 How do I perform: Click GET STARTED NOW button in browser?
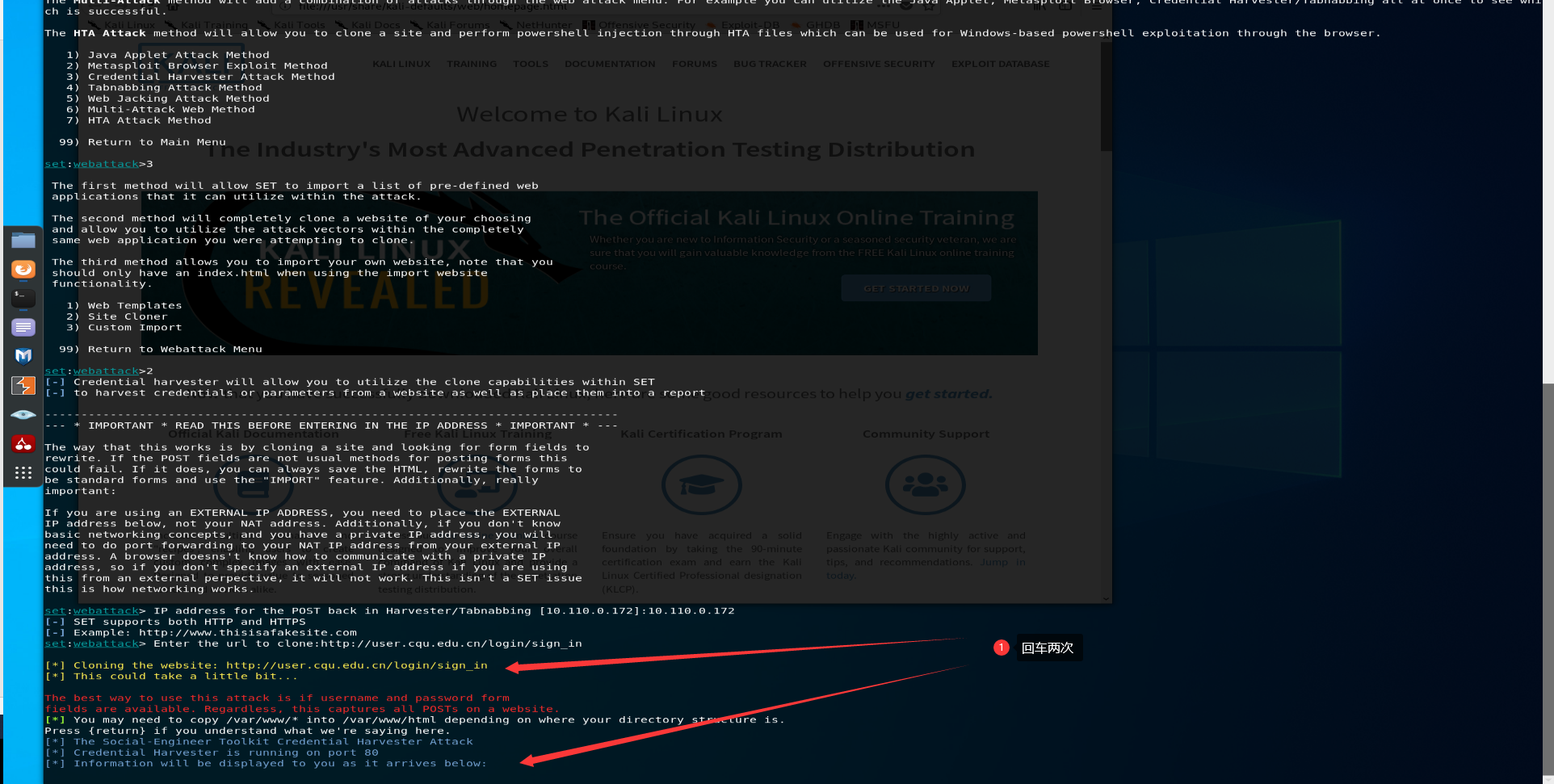pyautogui.click(x=916, y=288)
